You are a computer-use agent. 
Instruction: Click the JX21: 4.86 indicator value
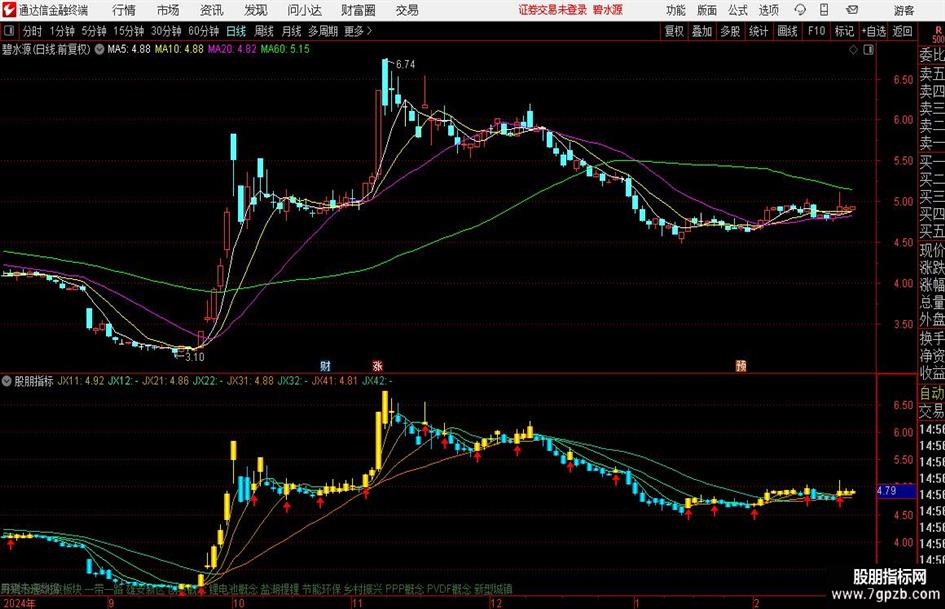pyautogui.click(x=165, y=381)
